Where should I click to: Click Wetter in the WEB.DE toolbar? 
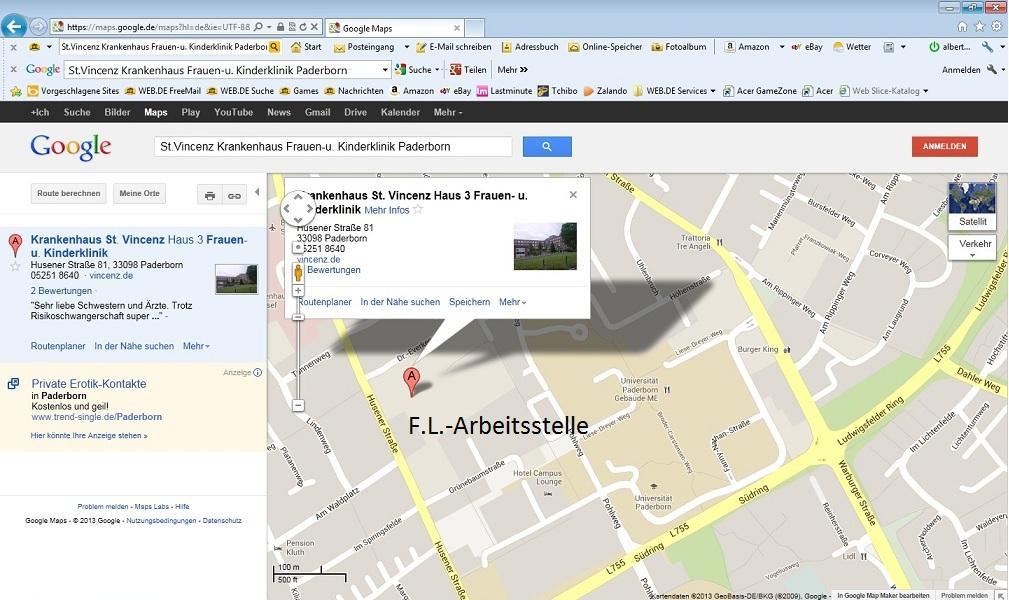pyautogui.click(x=852, y=47)
